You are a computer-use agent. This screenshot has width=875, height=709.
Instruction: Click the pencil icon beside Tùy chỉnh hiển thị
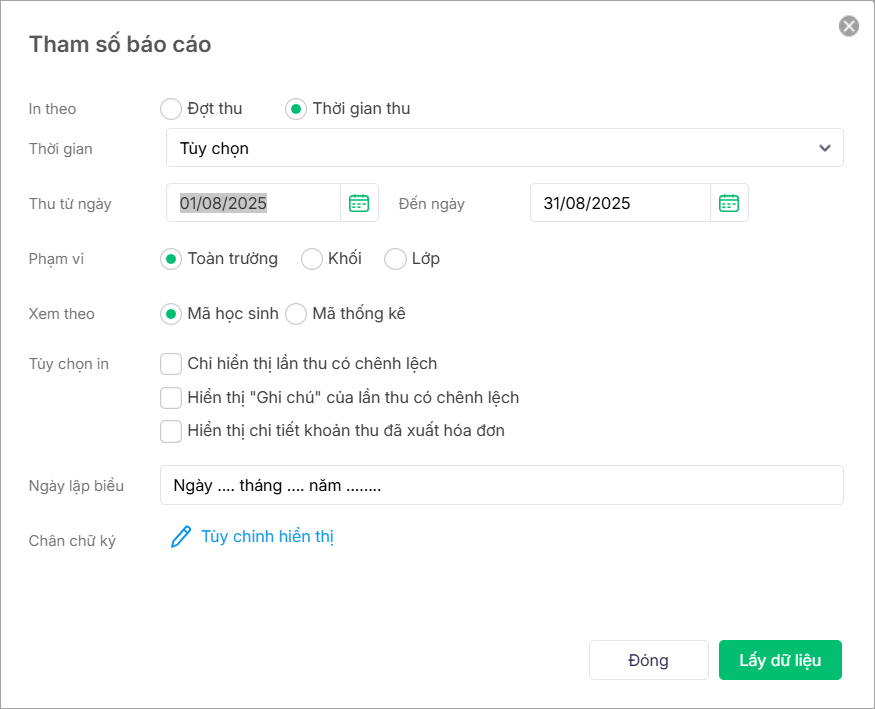coord(181,537)
